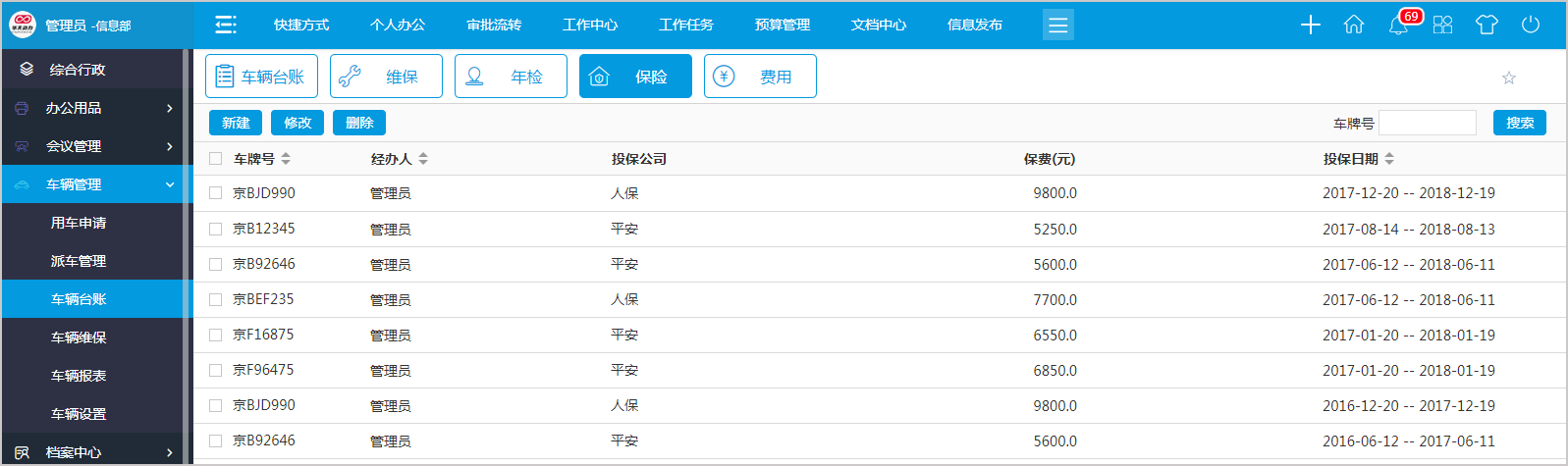Open the 预算管理 top menu
Viewport: 1568px width, 466px height.
(x=783, y=26)
